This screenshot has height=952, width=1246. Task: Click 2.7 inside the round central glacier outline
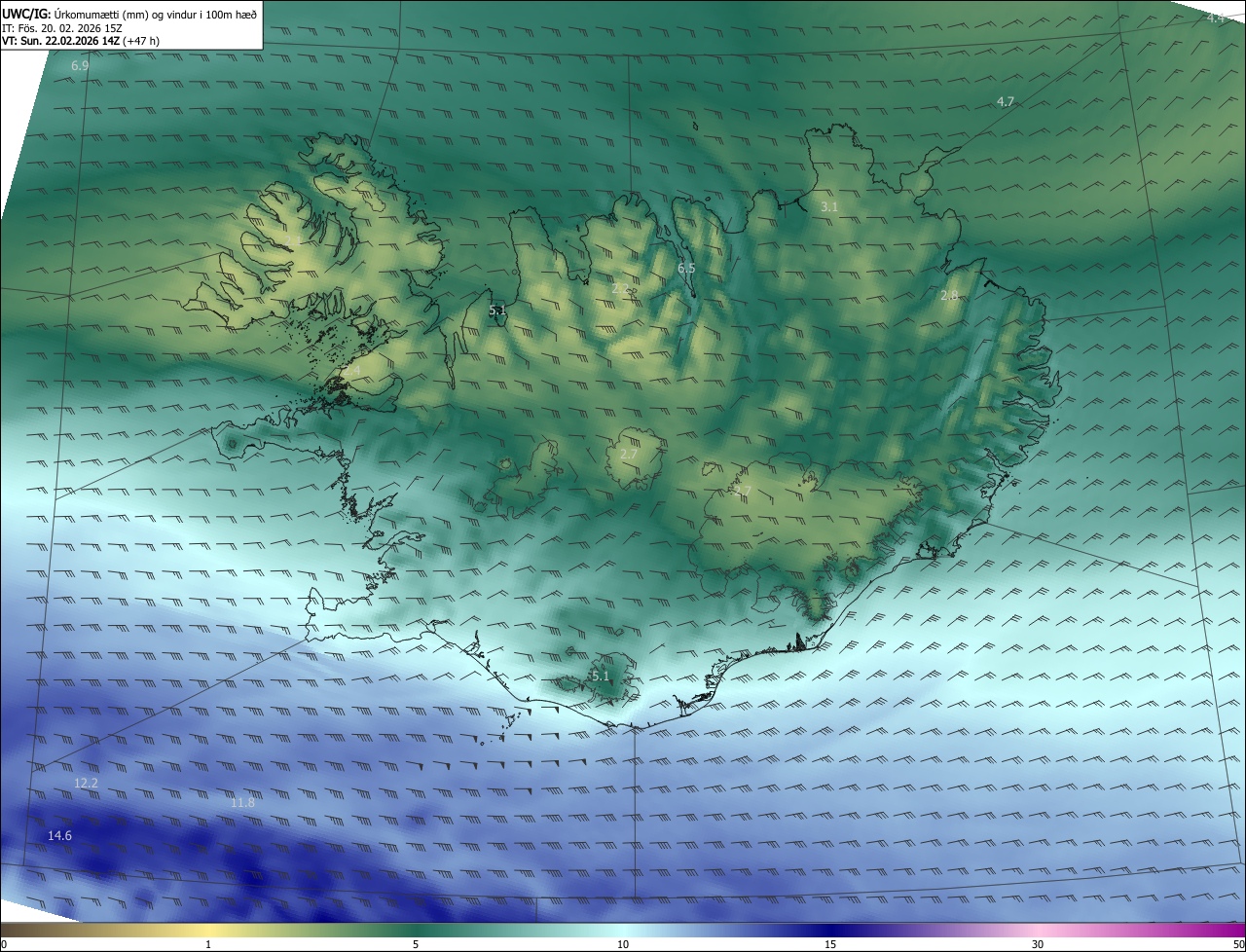[629, 454]
